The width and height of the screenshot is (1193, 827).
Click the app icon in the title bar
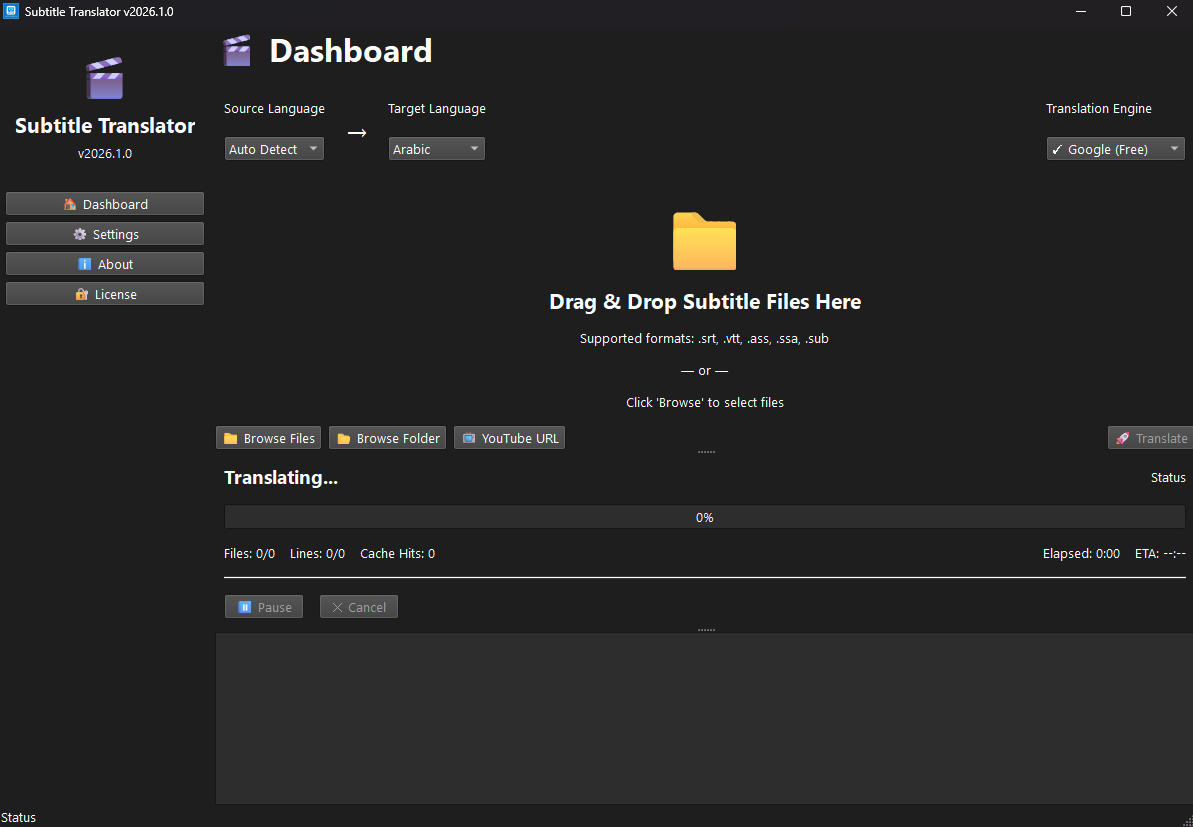(11, 11)
